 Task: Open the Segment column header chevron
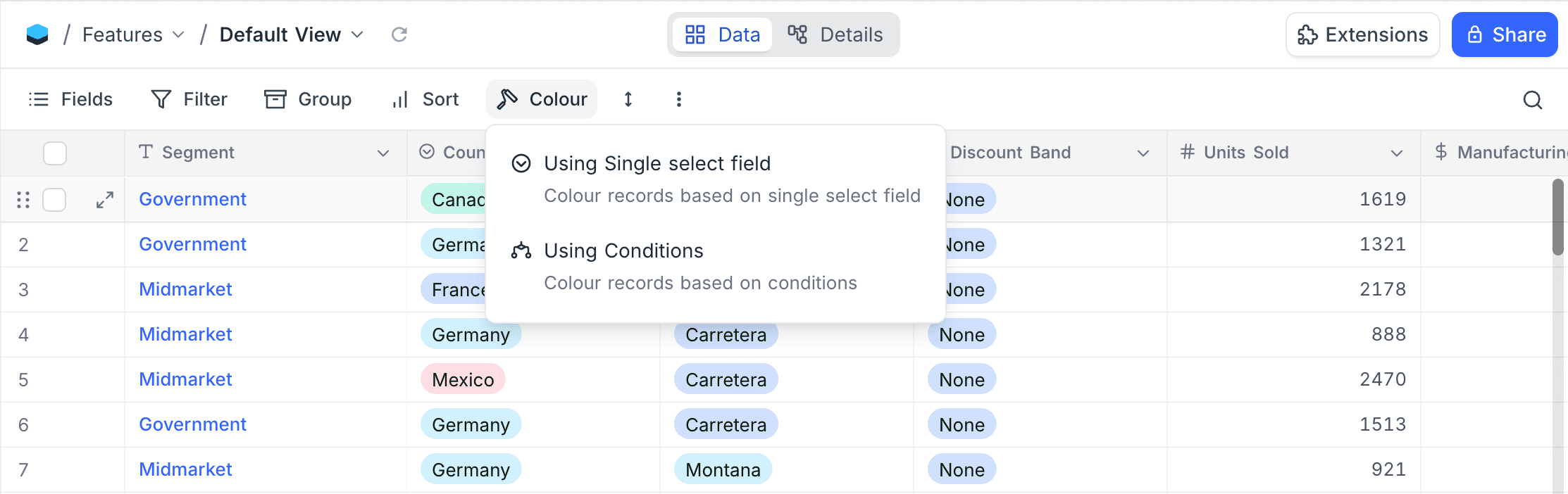383,153
